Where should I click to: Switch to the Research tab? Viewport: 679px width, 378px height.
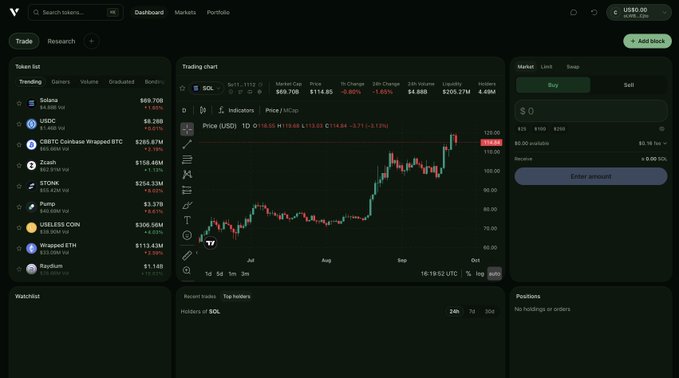[61, 41]
